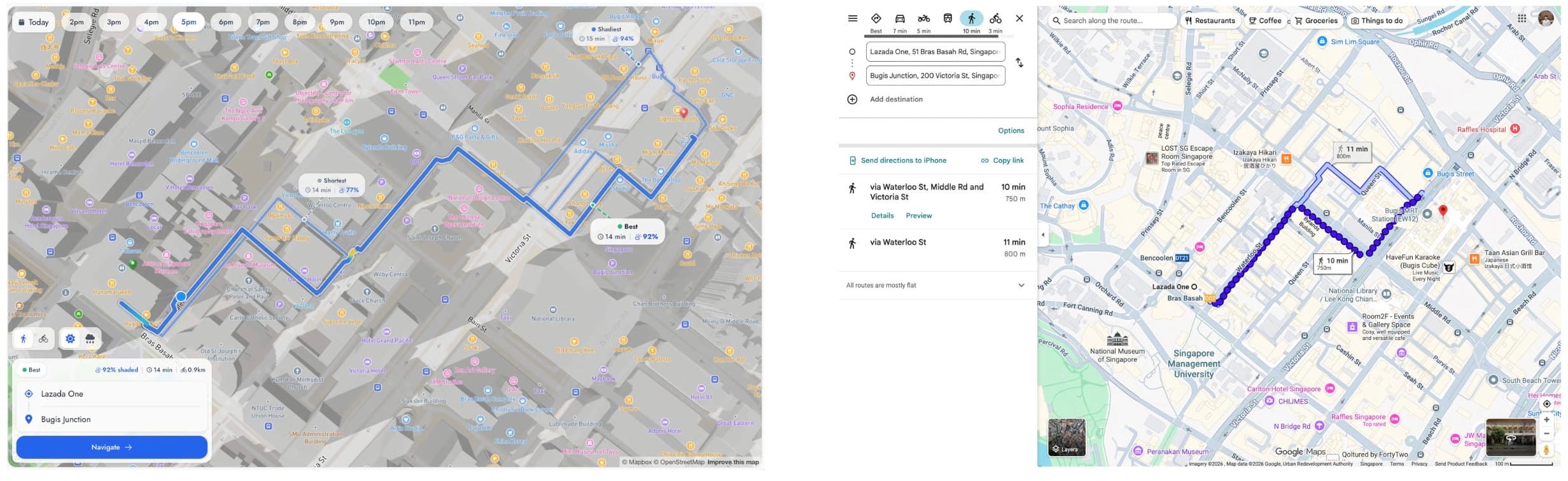Screen dimensions: 1568x481
Task: Open the Google Maps hamburger menu
Action: pos(852,18)
